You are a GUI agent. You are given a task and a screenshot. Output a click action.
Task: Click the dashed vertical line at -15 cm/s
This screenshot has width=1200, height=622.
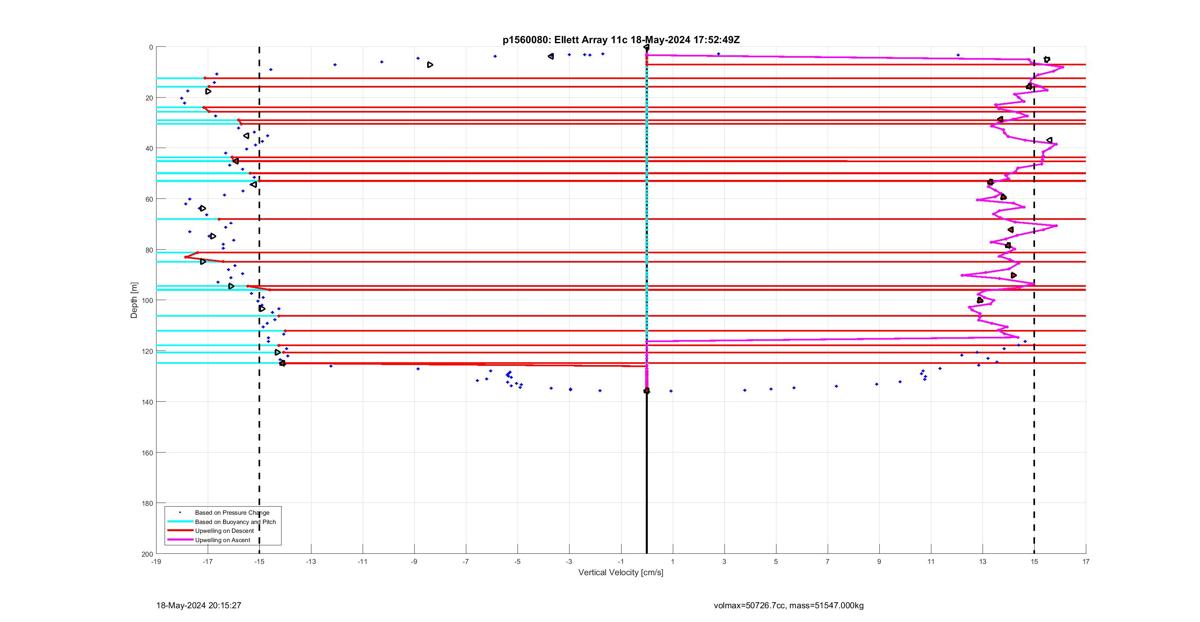pyautogui.click(x=259, y=300)
